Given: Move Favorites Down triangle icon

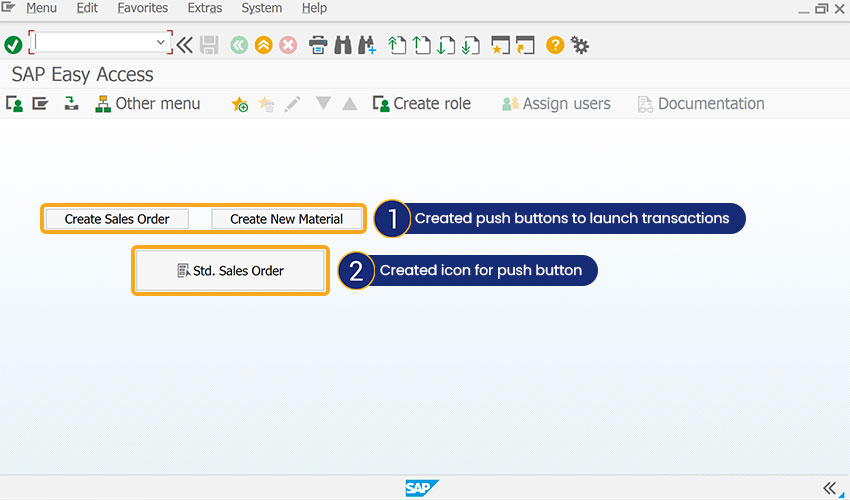Looking at the screenshot, I should pos(323,103).
